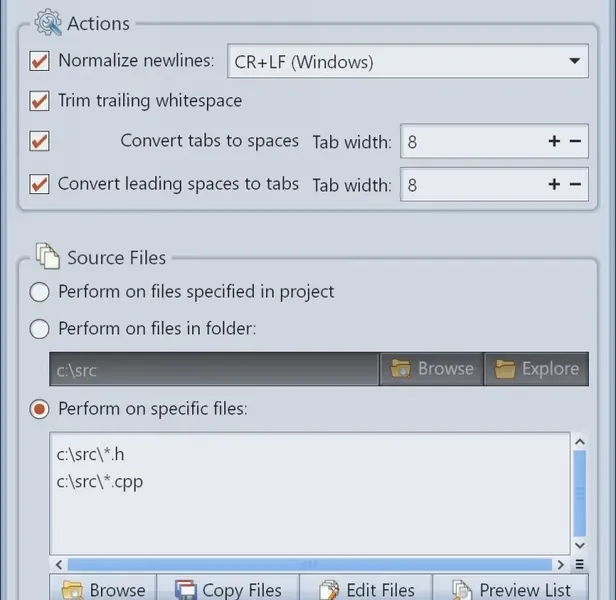Open Edit Files for the file list
Image resolution: width=616 pixels, height=600 pixels.
pyautogui.click(x=374, y=590)
